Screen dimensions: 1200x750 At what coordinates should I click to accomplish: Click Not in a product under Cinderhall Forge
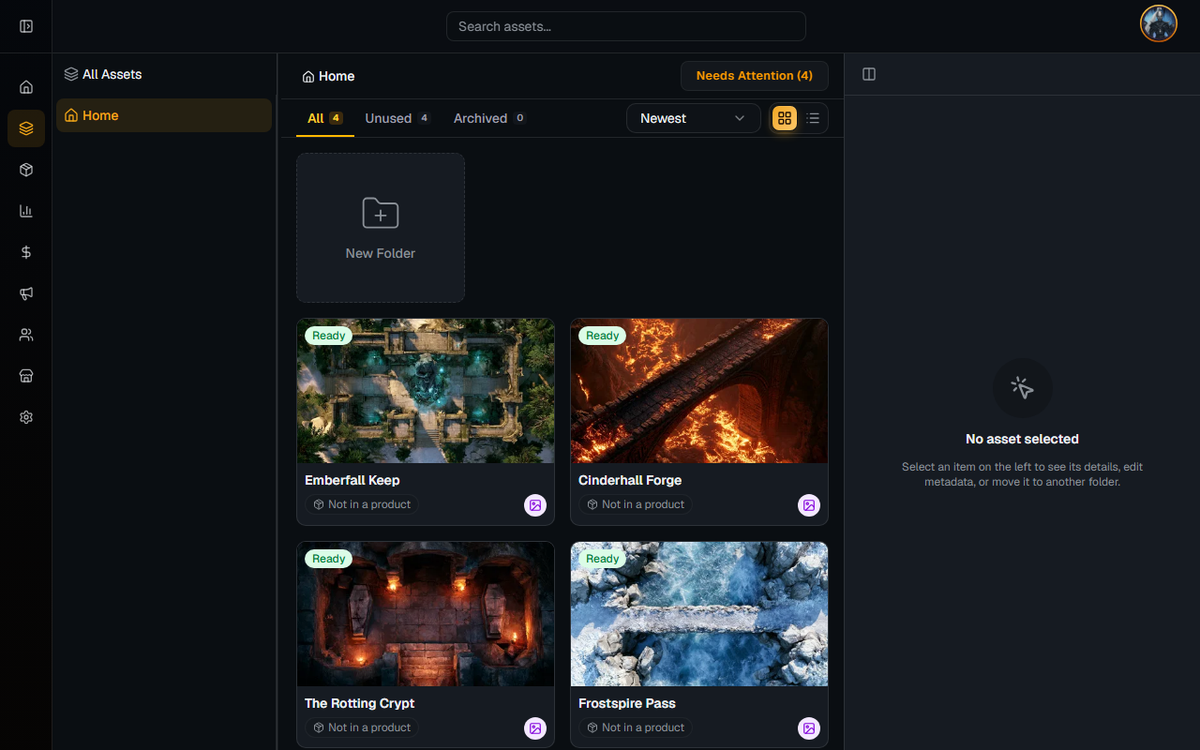point(636,505)
